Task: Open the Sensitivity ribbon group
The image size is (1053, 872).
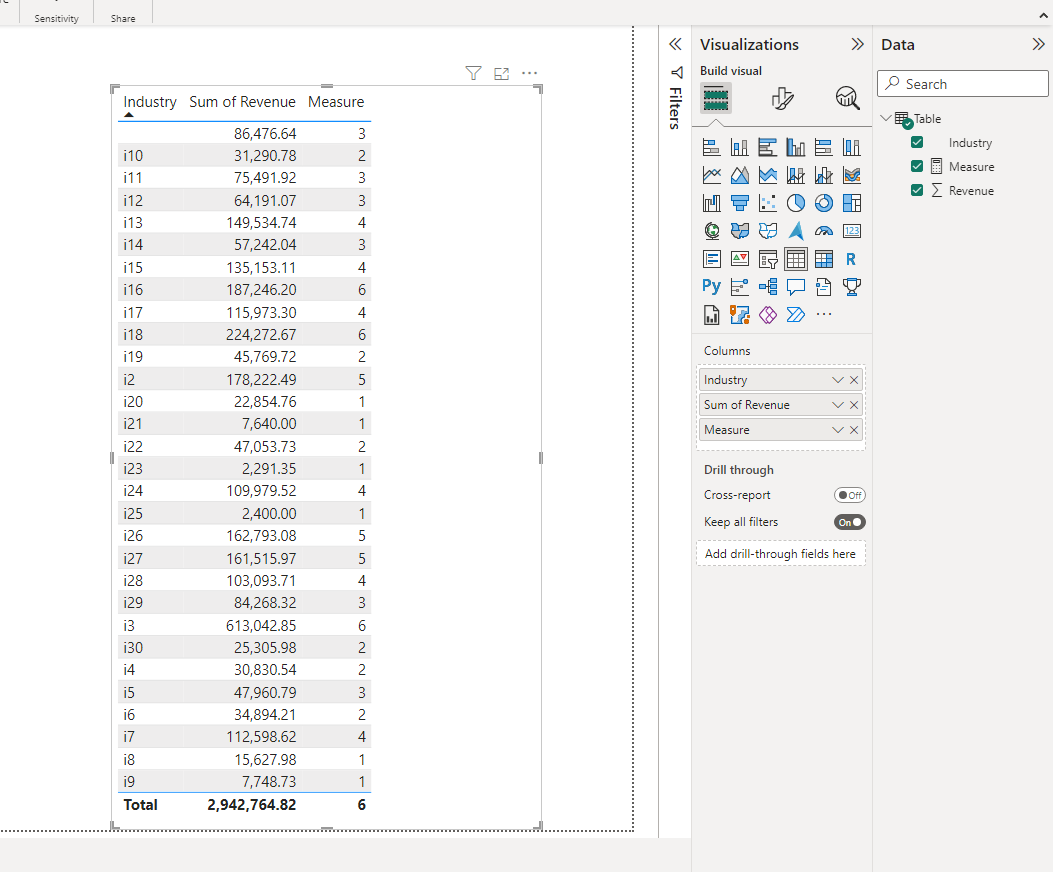Action: [x=56, y=18]
